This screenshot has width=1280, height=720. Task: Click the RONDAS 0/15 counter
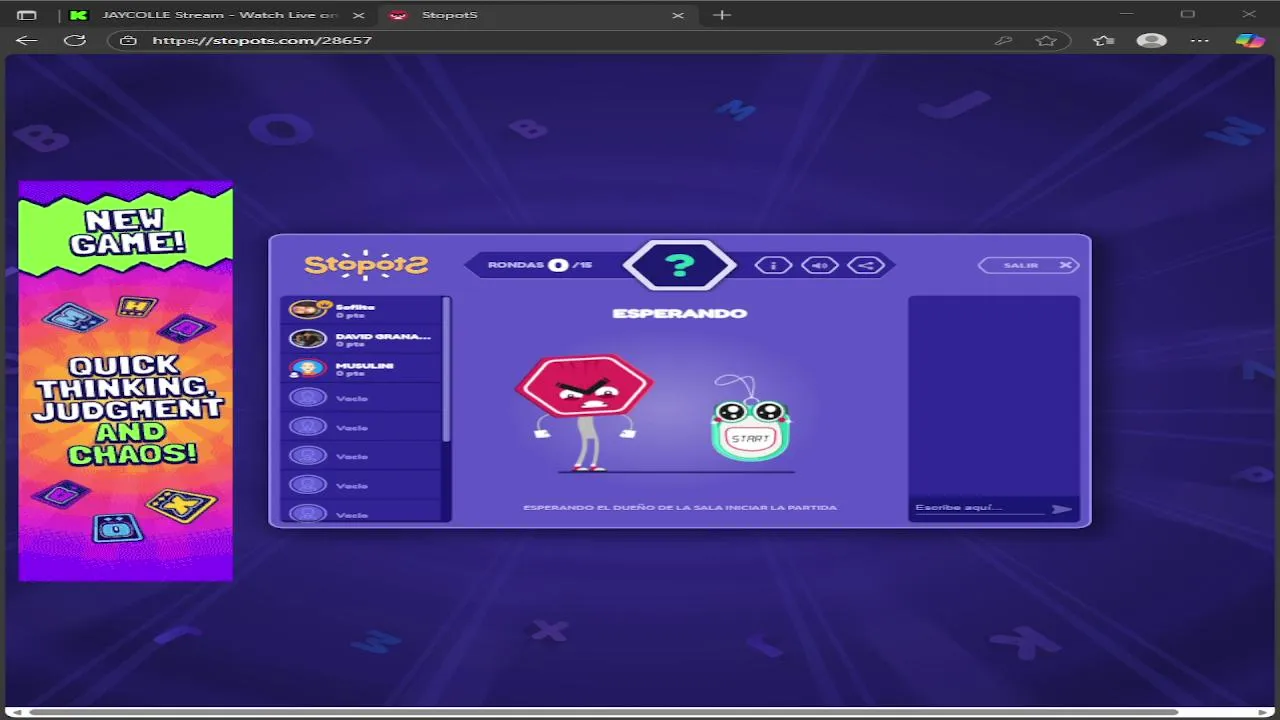(x=540, y=265)
